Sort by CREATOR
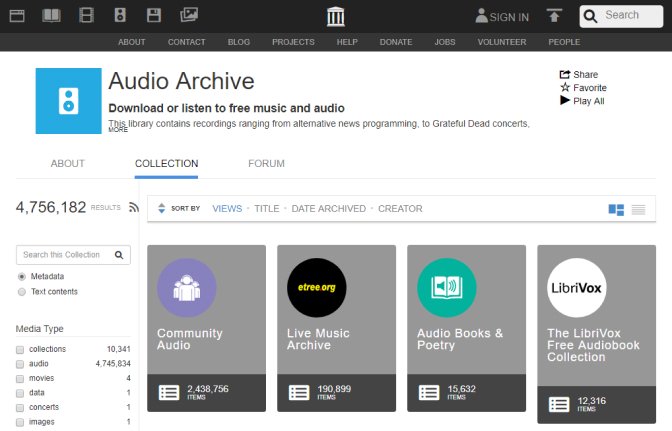672x431 pixels. 400,209
